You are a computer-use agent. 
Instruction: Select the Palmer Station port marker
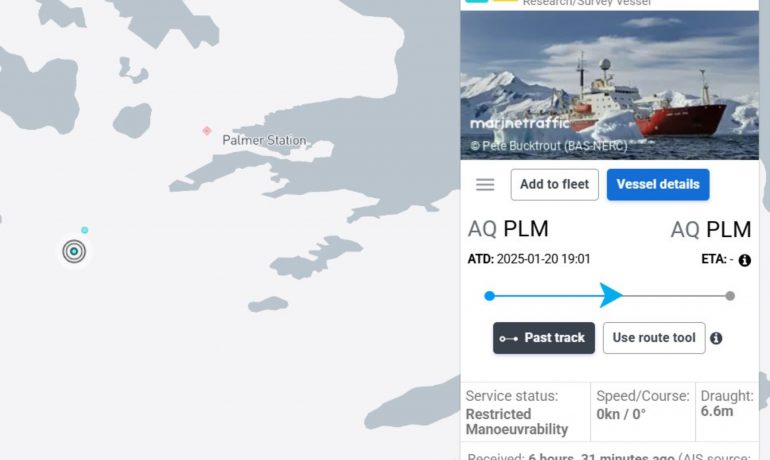[x=207, y=131]
